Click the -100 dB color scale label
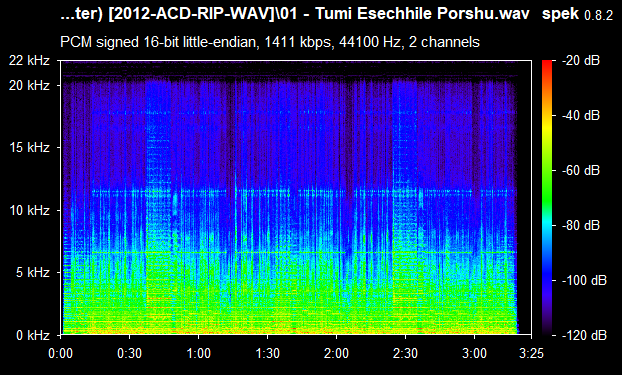The image size is (622, 375). point(584,281)
